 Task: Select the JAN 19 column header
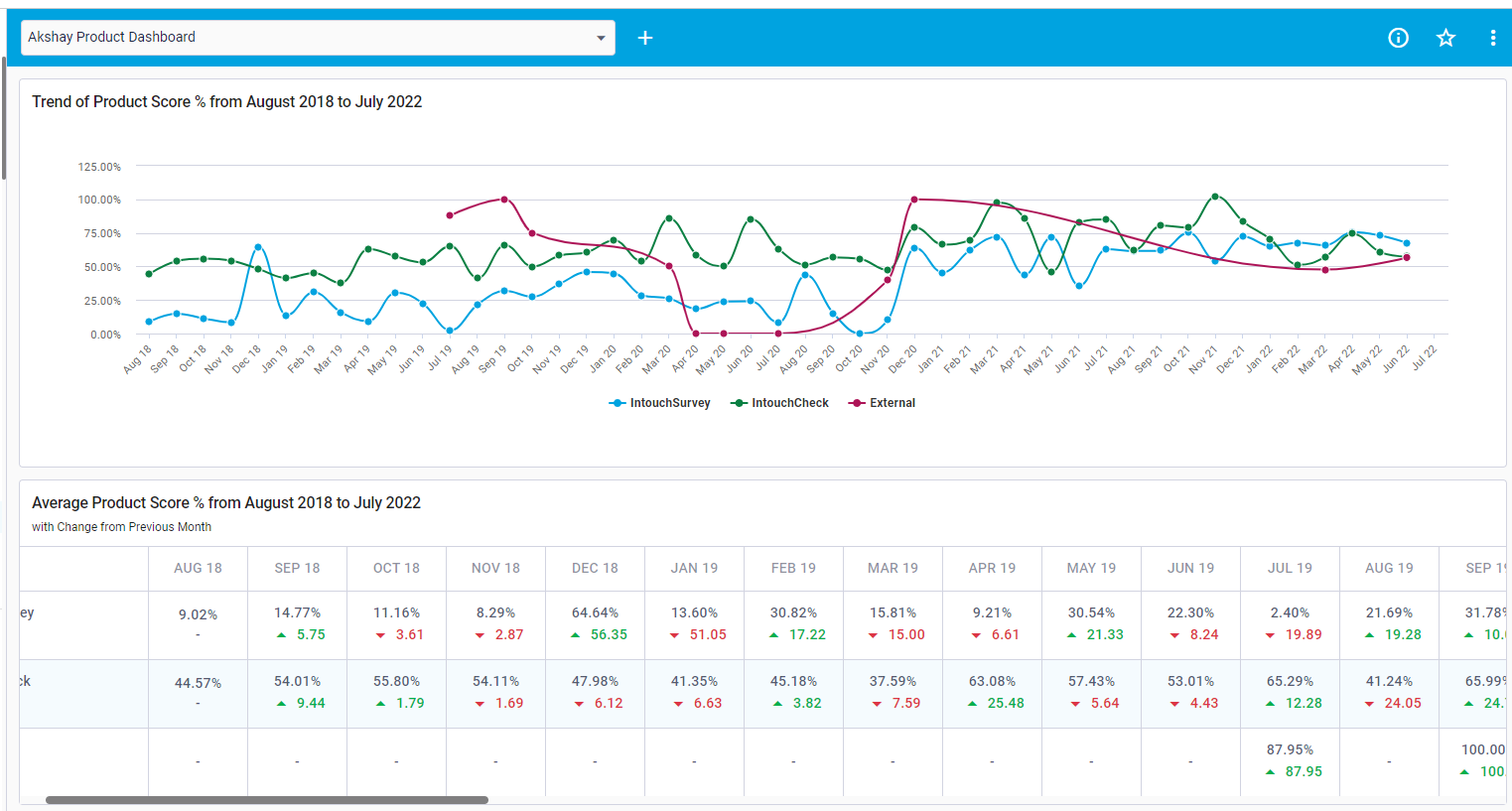694,568
